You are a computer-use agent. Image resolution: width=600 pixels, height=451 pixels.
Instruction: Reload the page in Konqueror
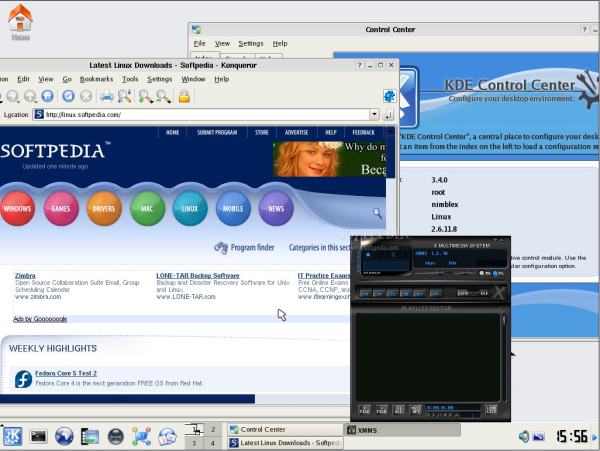[x=68, y=96]
